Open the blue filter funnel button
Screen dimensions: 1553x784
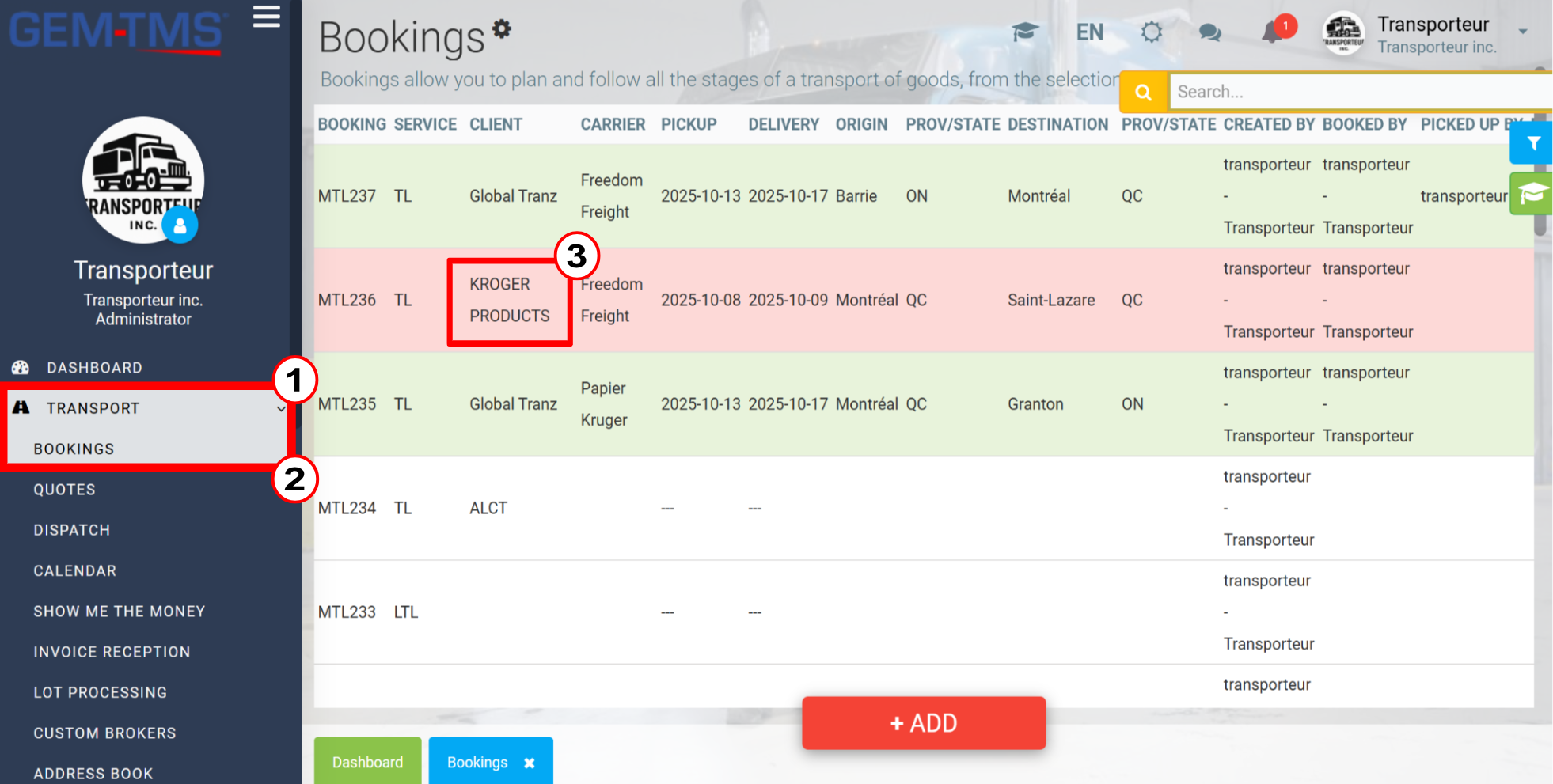click(x=1532, y=143)
